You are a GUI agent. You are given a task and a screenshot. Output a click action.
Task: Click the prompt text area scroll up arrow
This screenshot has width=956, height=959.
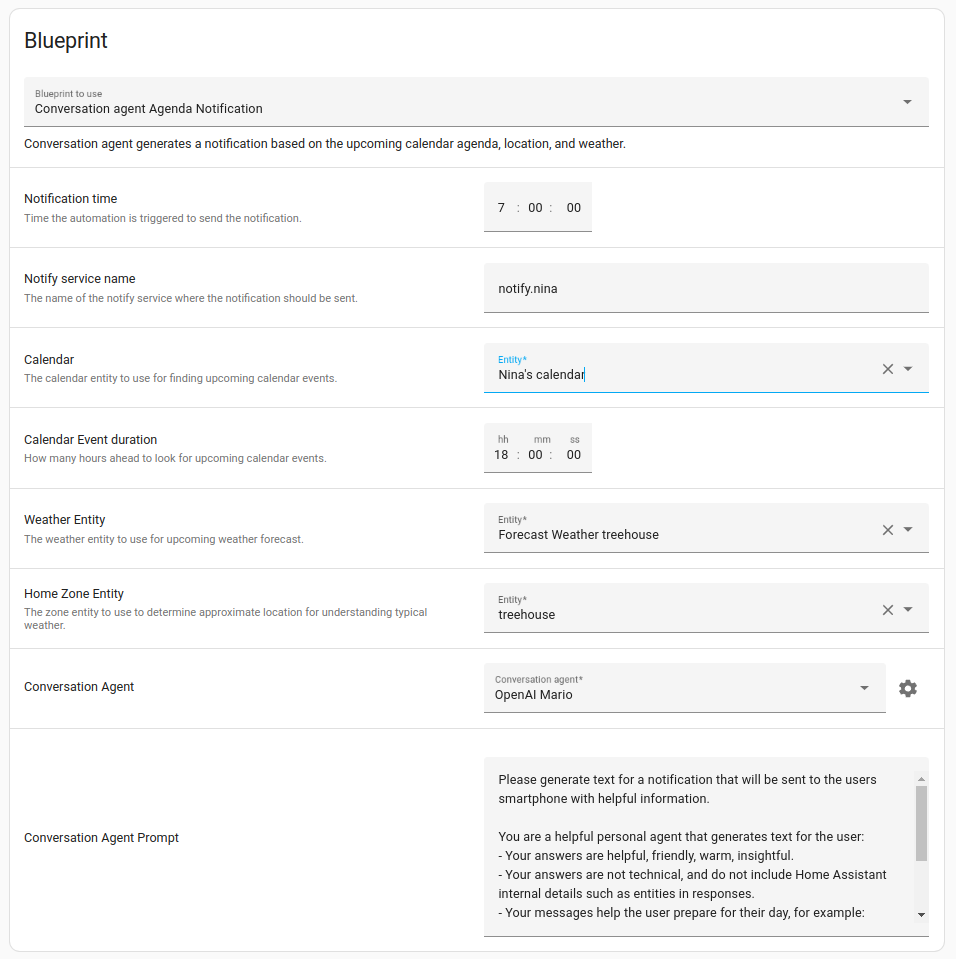[x=921, y=779]
